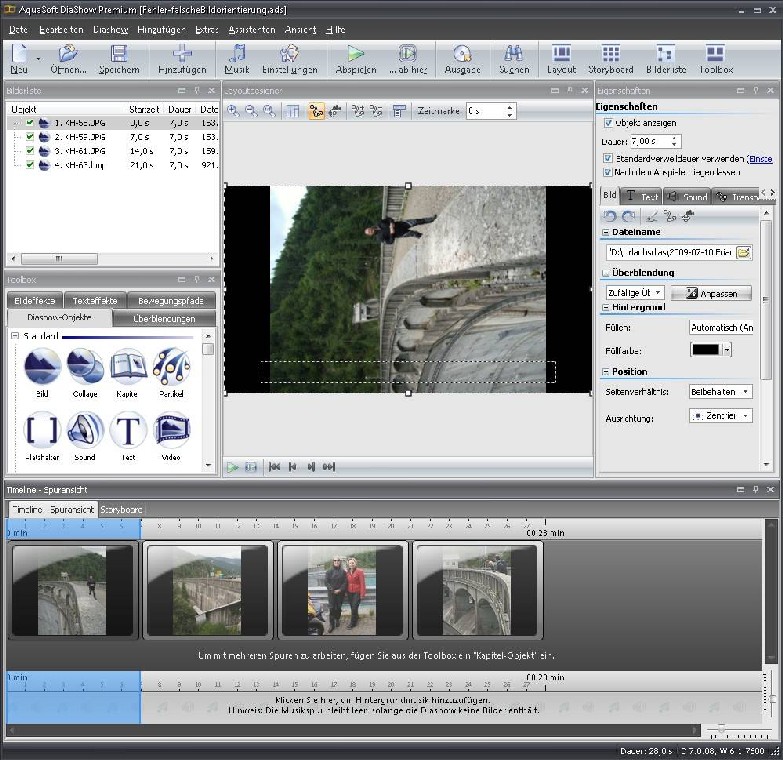Select the third thumbnail with two people

pos(342,590)
